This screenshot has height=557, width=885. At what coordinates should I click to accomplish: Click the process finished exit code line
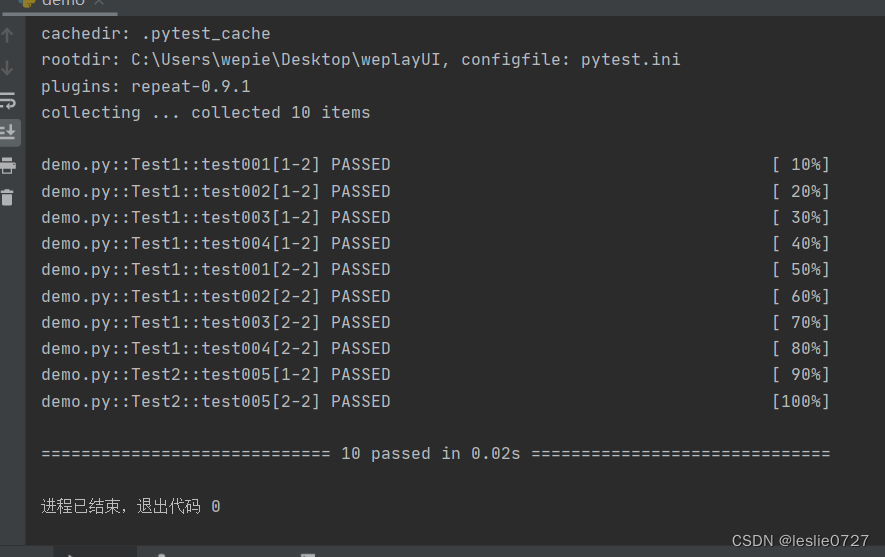click(130, 506)
